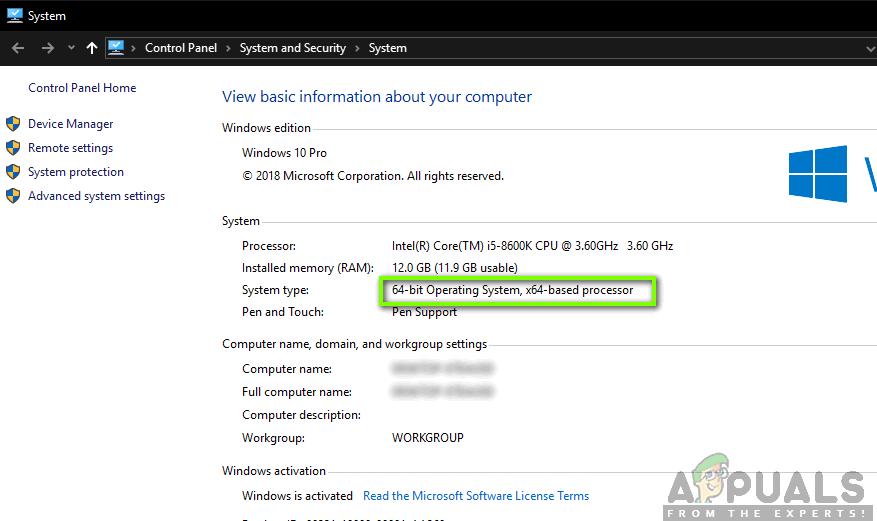Click the computer icon in address bar
Screen dimensions: 877x521
[x=116, y=47]
